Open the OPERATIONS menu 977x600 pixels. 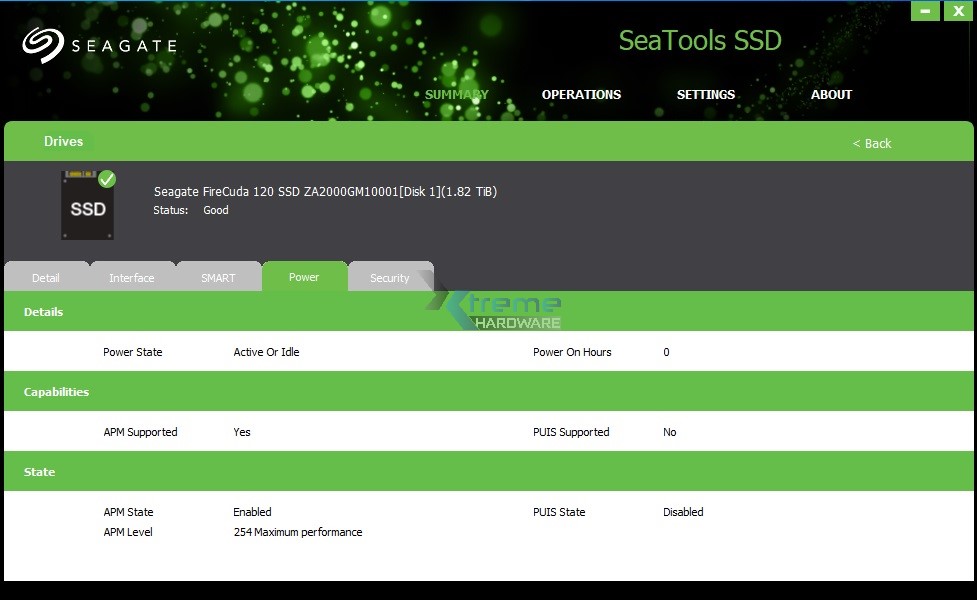click(x=581, y=94)
